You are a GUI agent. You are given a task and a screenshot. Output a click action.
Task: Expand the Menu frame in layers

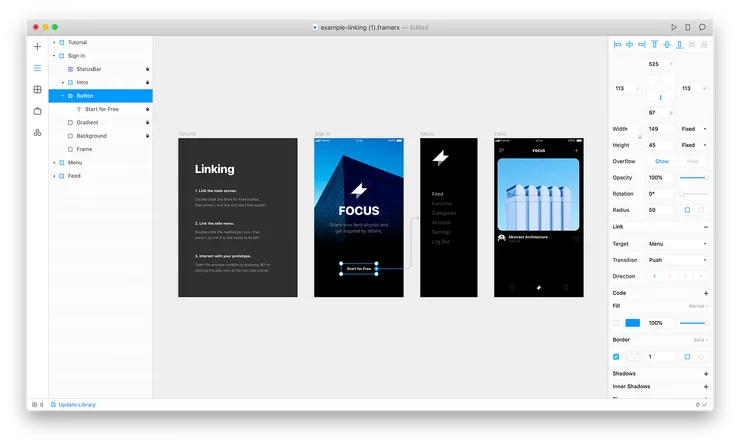point(54,163)
